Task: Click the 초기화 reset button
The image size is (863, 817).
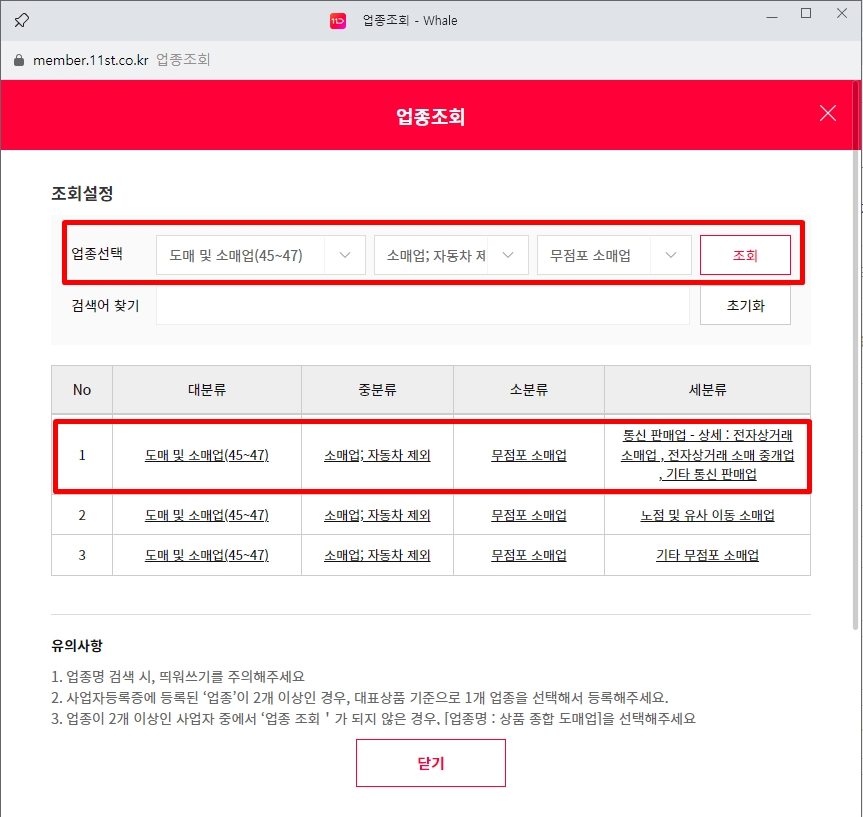Action: pos(745,306)
